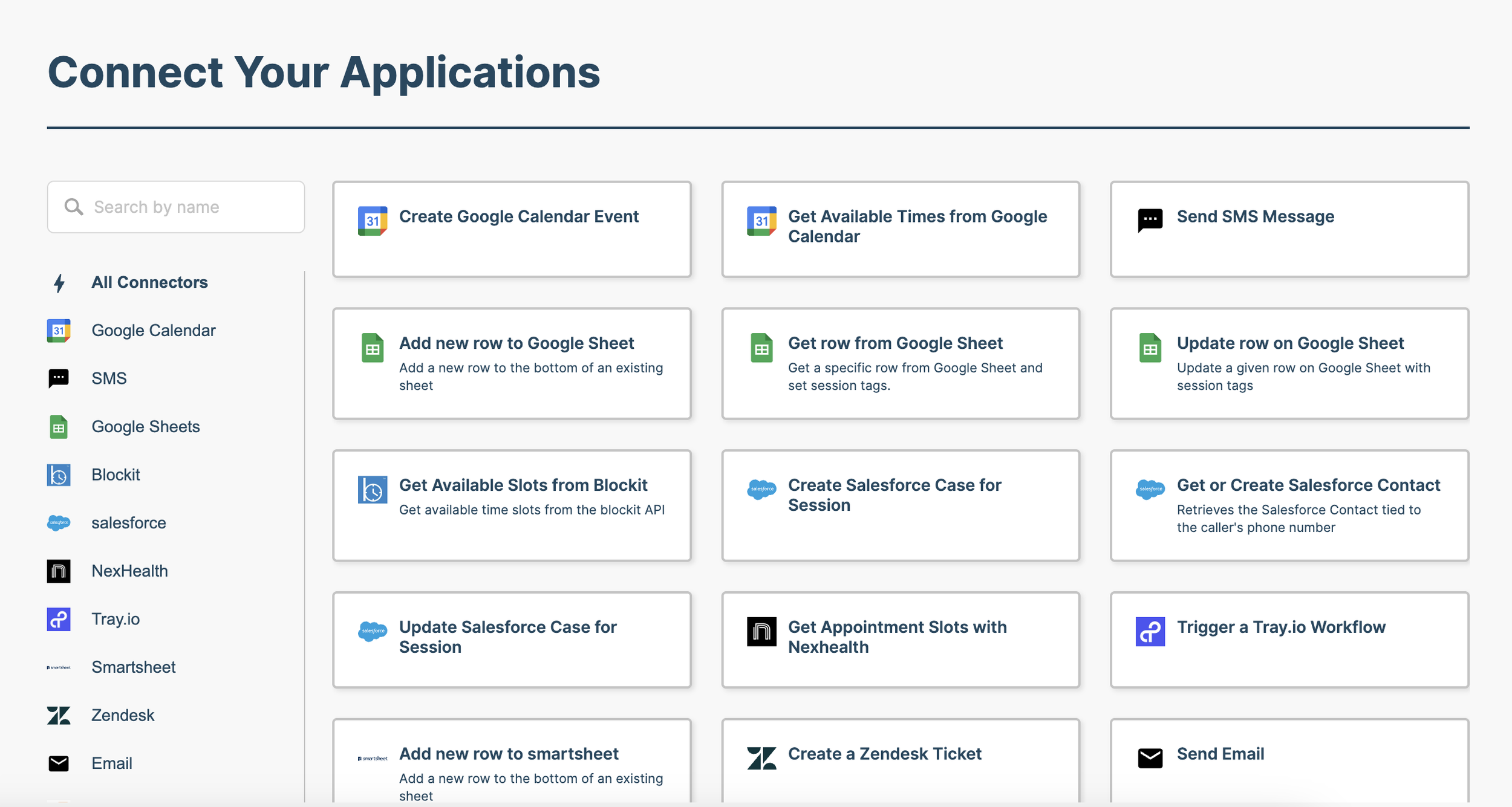Click the Google Sheets sidebar icon
The width and height of the screenshot is (1512, 807).
click(x=59, y=427)
